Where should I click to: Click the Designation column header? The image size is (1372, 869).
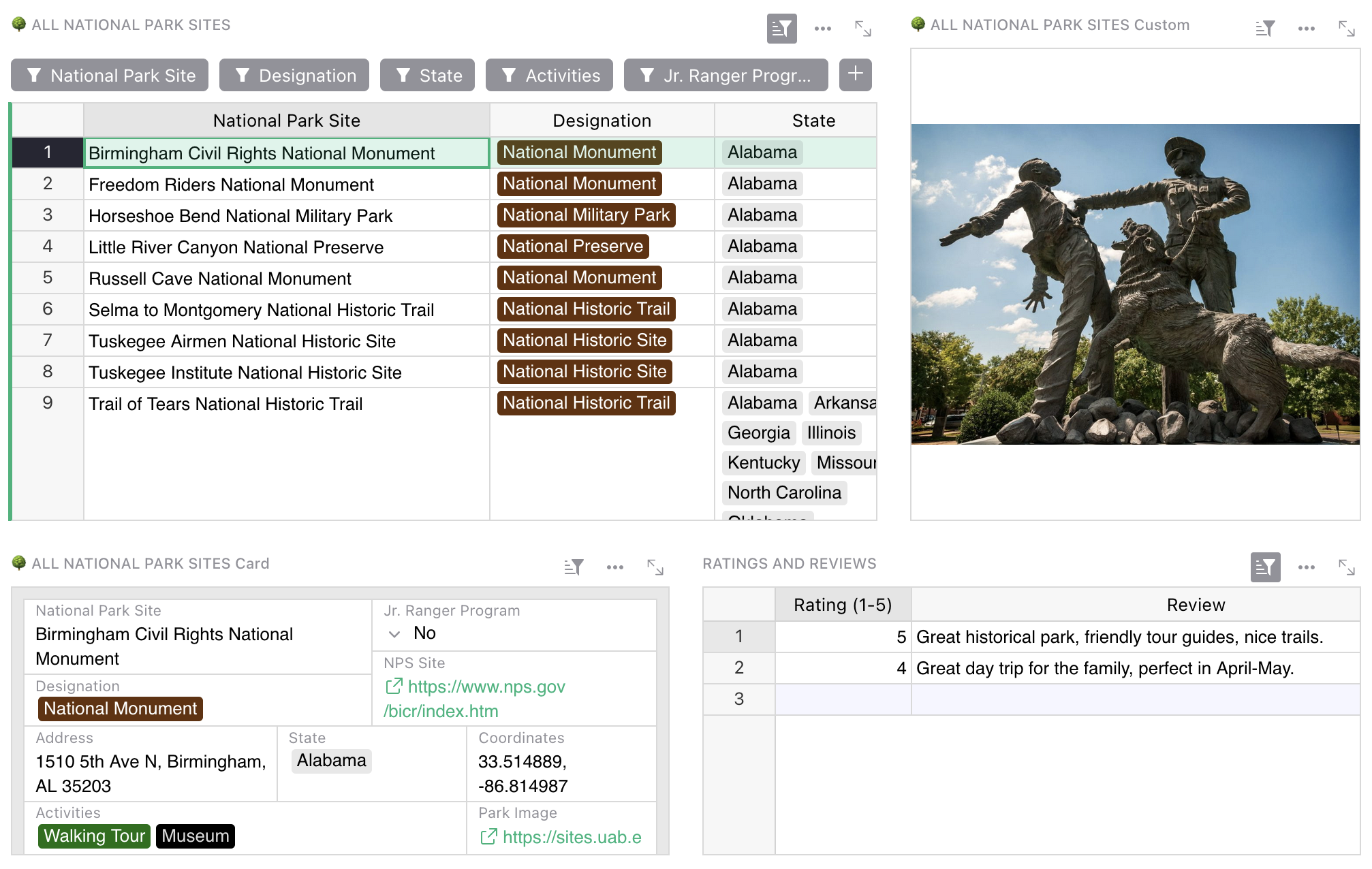point(602,121)
